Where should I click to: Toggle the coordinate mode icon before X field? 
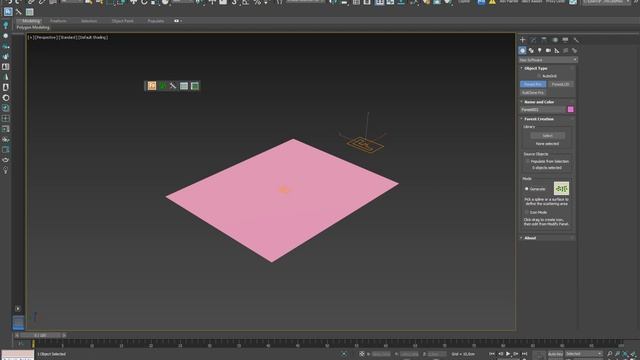(362, 354)
